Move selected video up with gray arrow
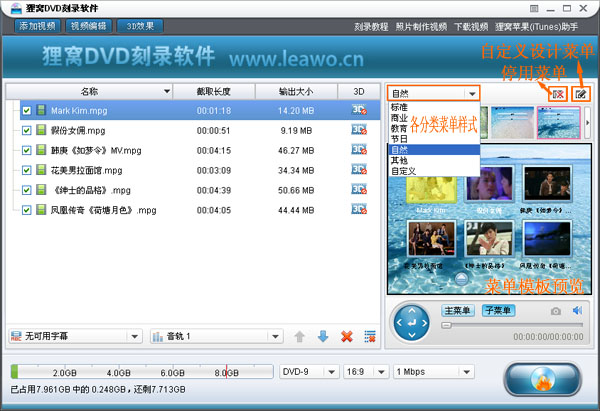Screen dimensions: 600x411 300,337
